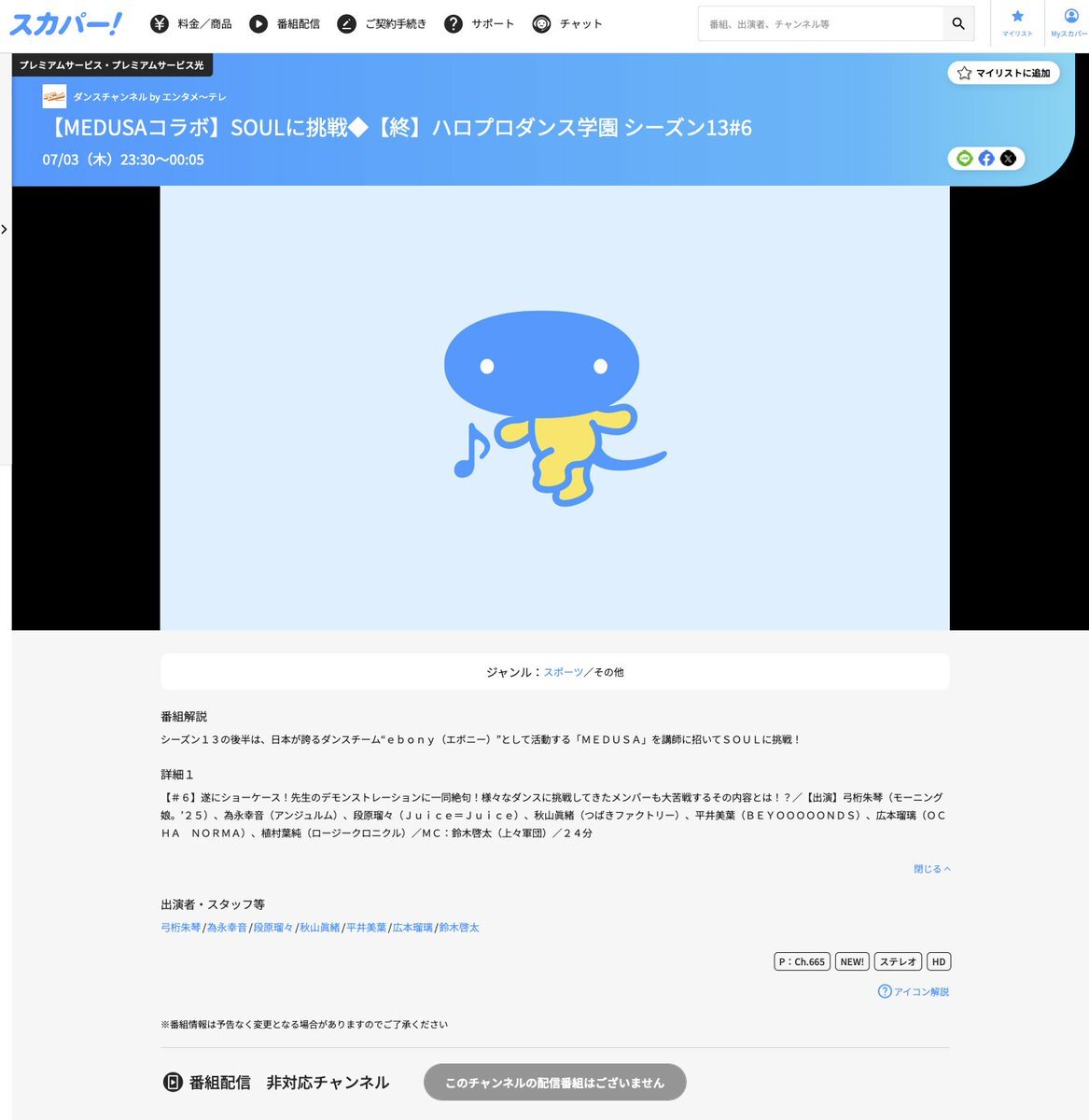Click the マイリストに追加 button
Viewport: 1089px width, 1120px height.
coord(1003,73)
